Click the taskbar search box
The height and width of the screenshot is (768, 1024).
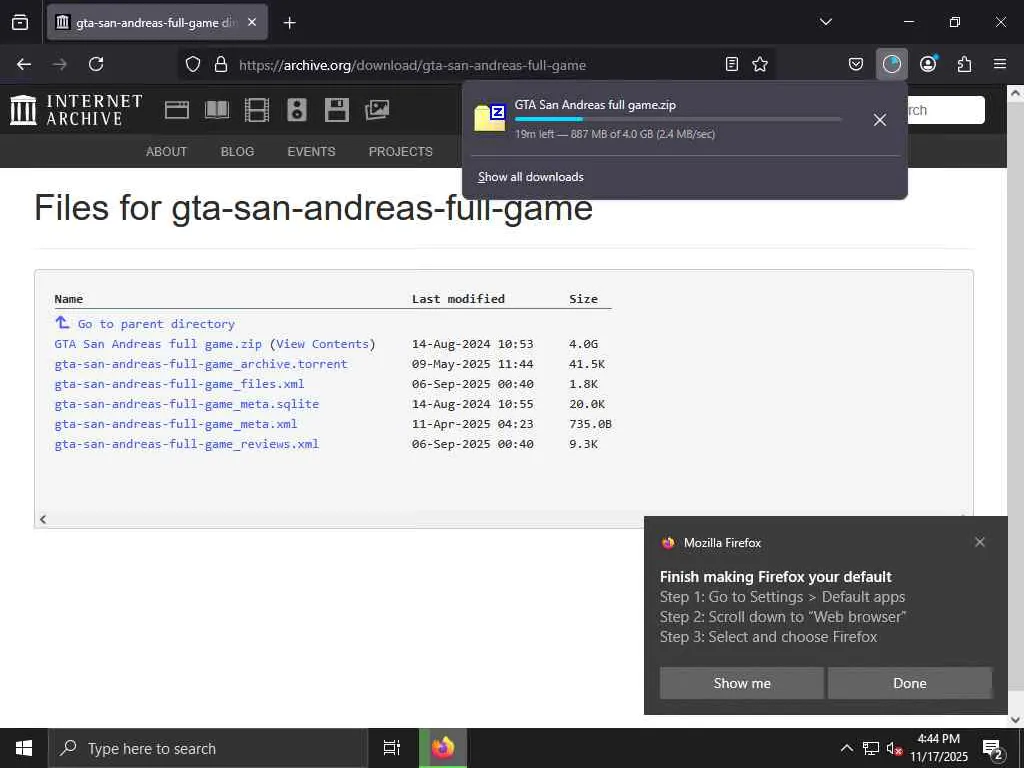(x=208, y=748)
